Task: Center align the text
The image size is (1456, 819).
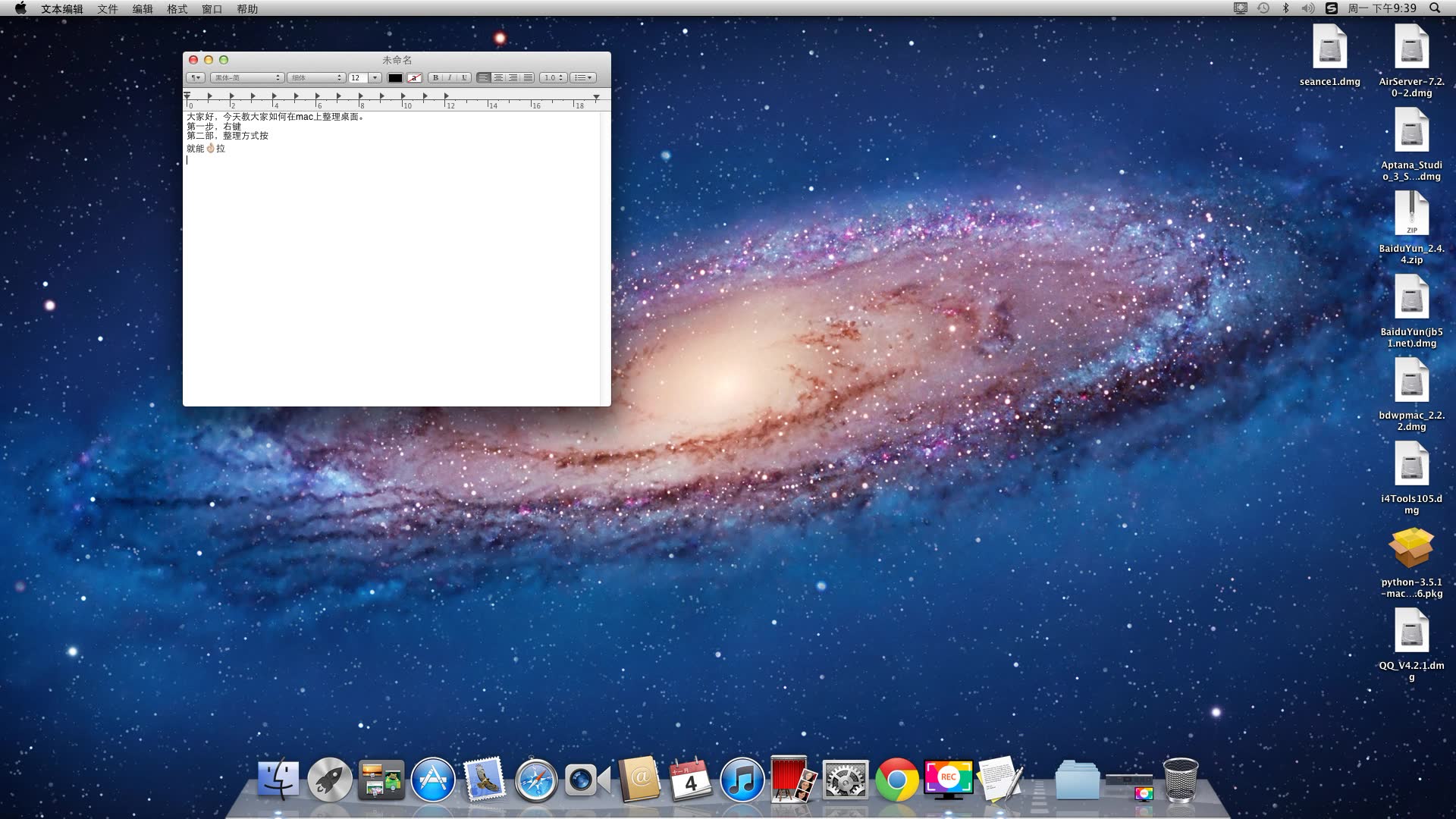Action: 498,77
